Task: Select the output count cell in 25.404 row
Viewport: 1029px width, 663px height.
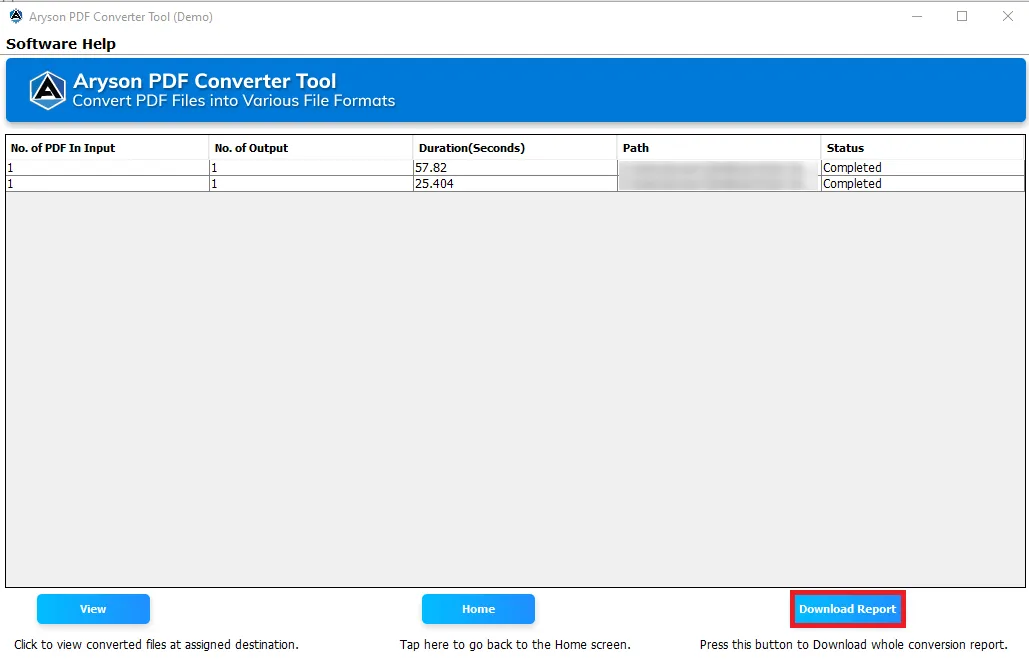Action: point(310,184)
